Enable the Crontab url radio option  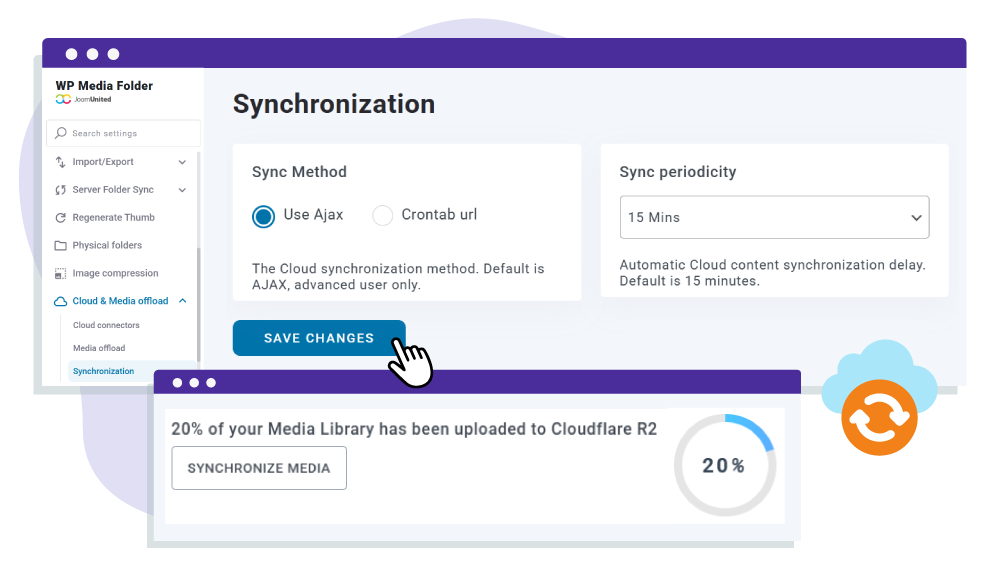tap(382, 215)
